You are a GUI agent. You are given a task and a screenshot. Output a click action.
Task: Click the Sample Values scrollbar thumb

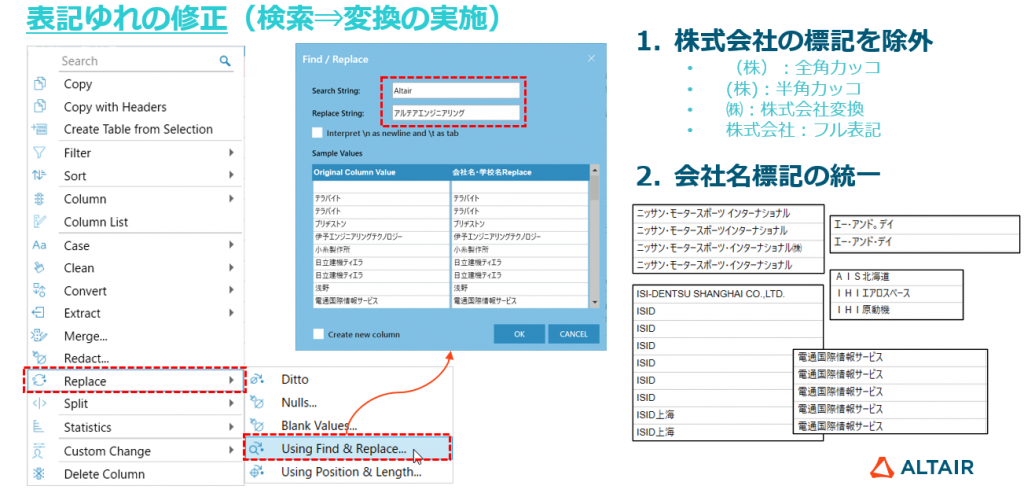[594, 187]
